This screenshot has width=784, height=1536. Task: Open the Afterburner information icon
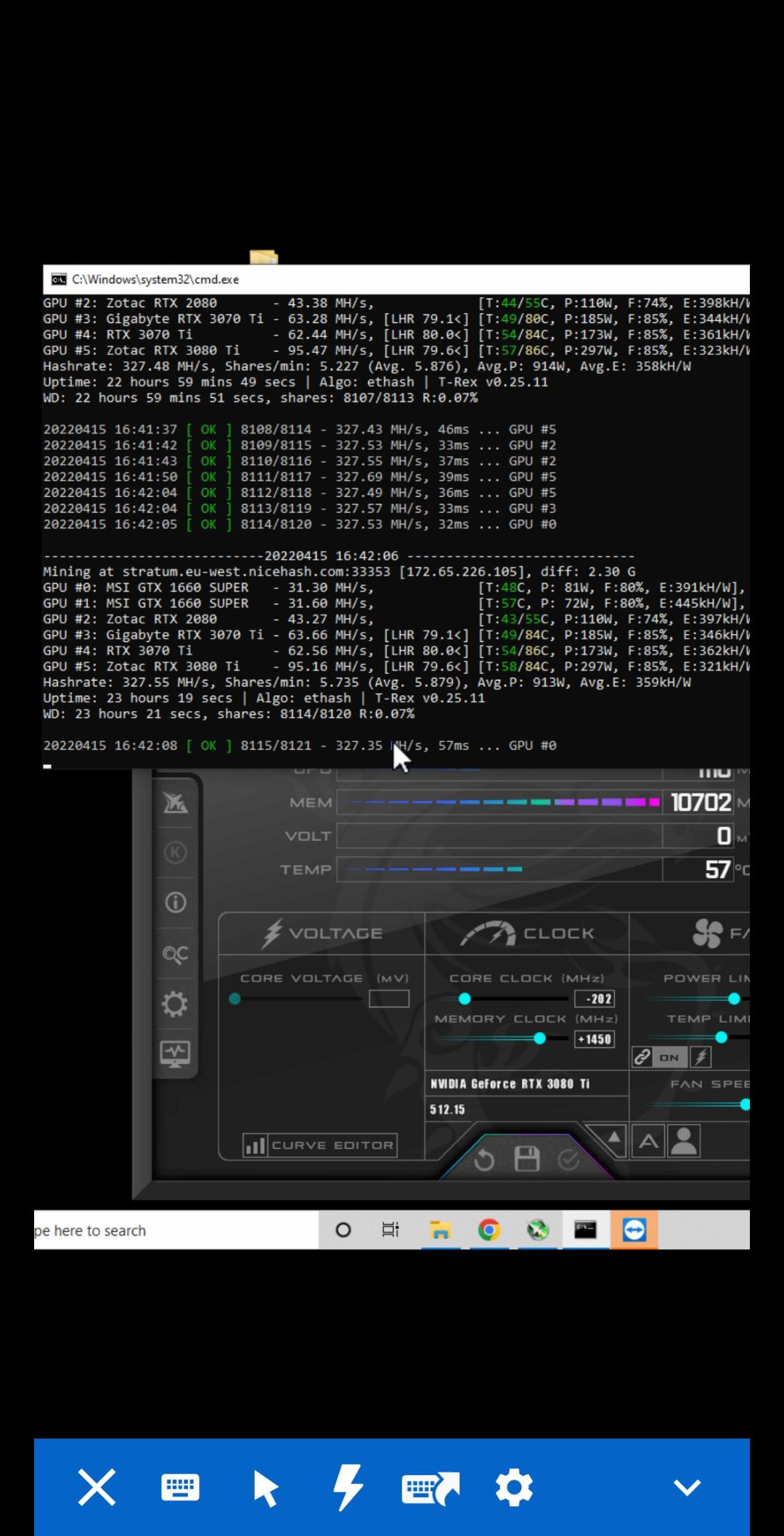coord(175,902)
